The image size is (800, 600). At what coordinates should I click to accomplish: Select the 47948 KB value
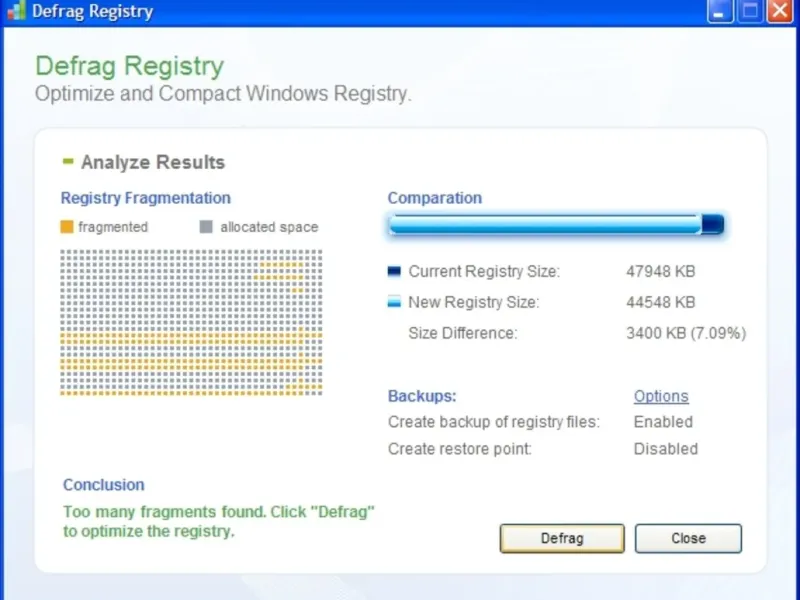point(661,271)
